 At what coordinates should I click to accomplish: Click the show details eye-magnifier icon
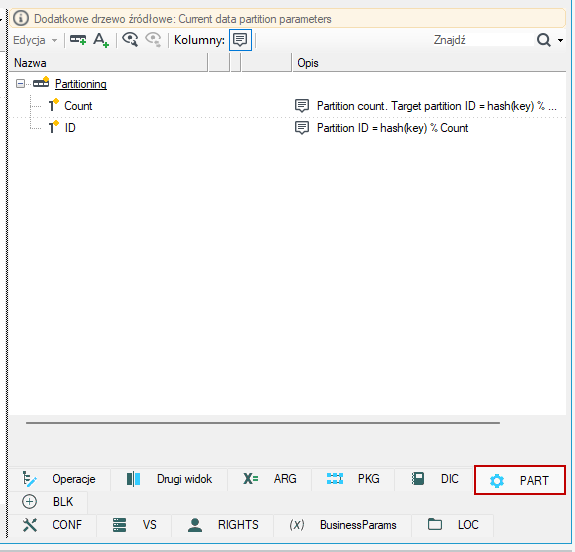pos(130,40)
